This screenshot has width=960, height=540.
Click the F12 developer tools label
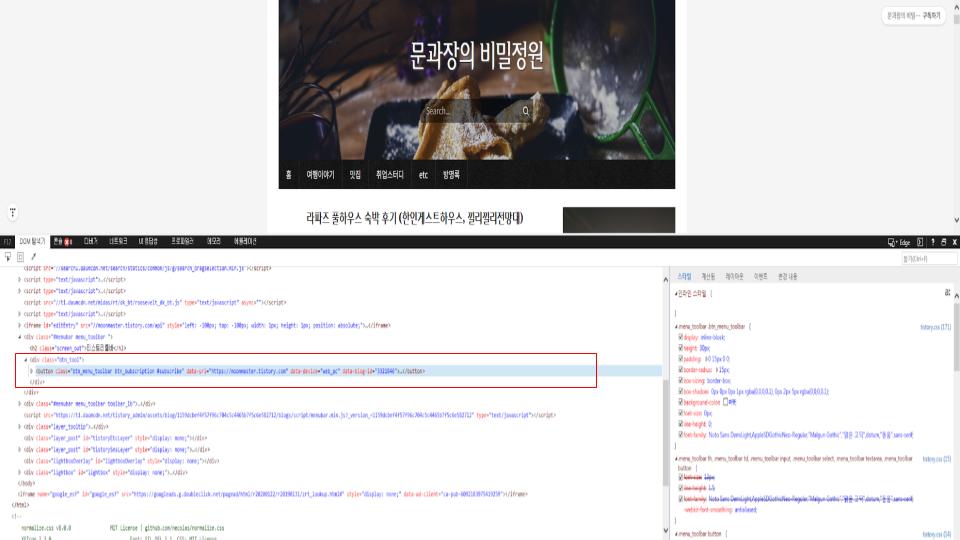[7, 242]
